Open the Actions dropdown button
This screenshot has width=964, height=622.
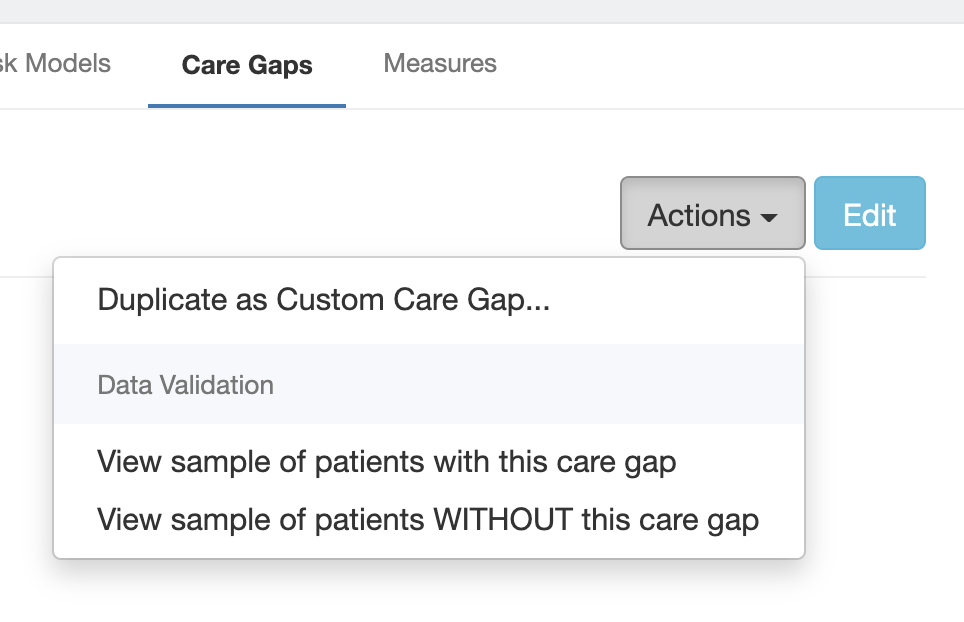tap(712, 214)
